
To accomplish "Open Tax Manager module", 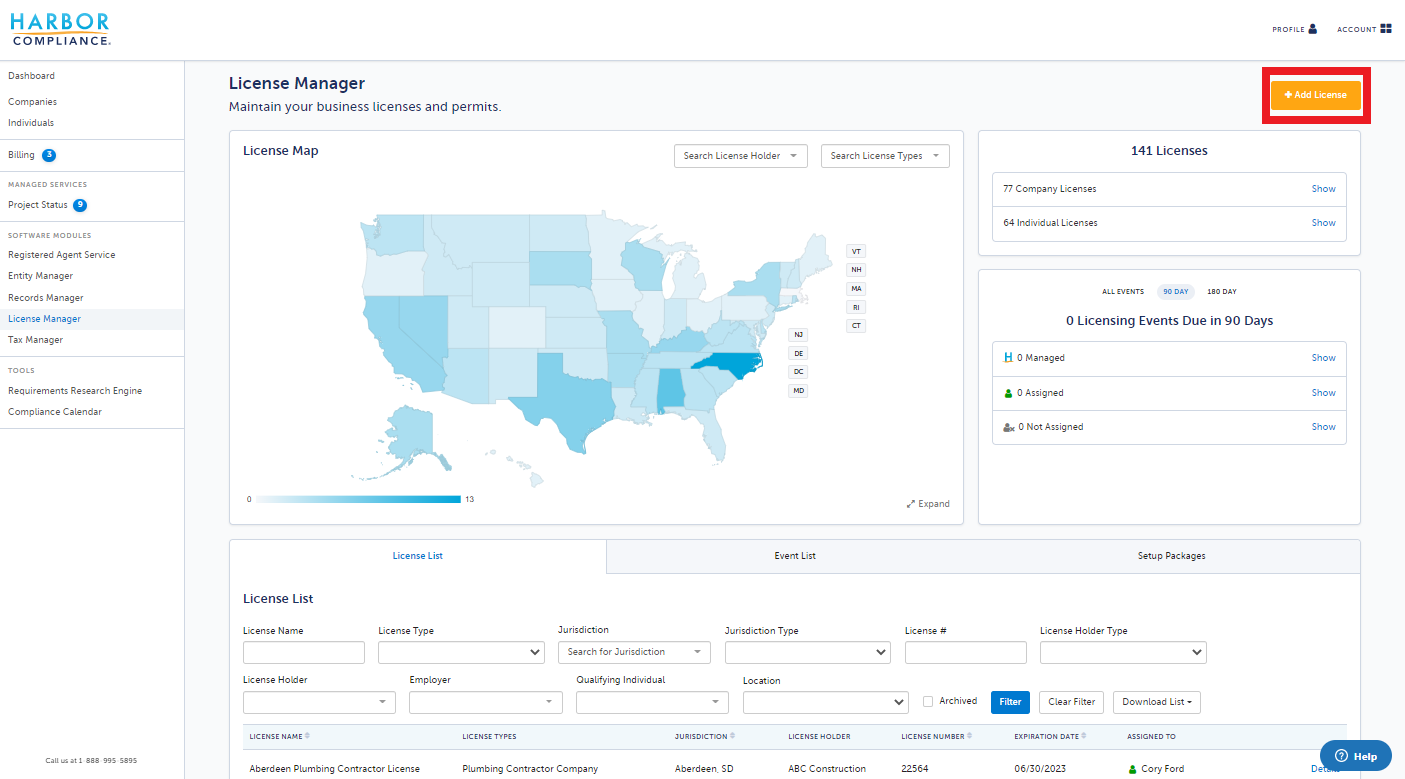I will (x=36, y=340).
